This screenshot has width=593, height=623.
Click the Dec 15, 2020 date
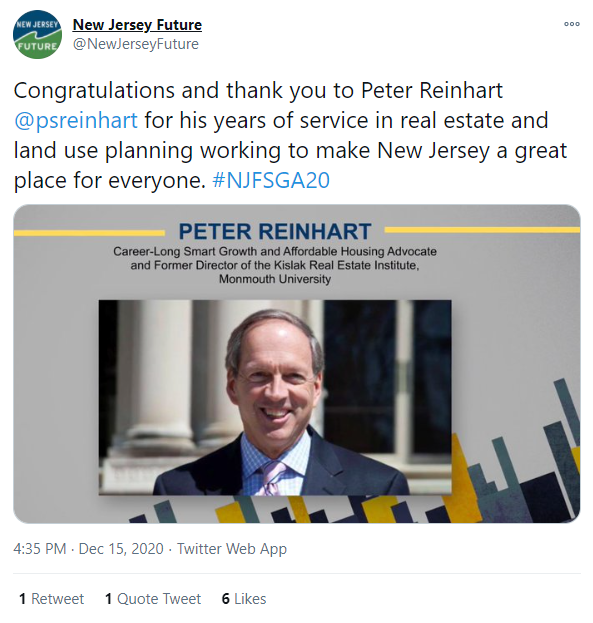[x=121, y=549]
